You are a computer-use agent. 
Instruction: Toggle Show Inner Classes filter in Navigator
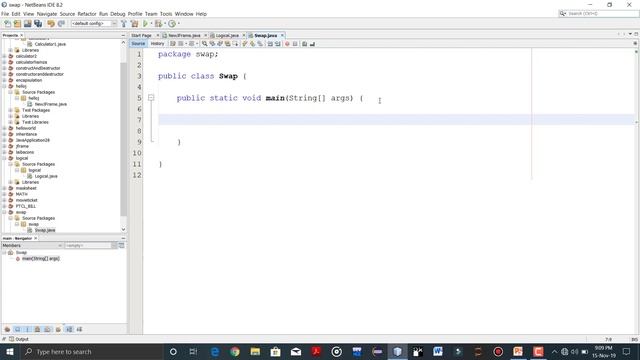coord(48,329)
